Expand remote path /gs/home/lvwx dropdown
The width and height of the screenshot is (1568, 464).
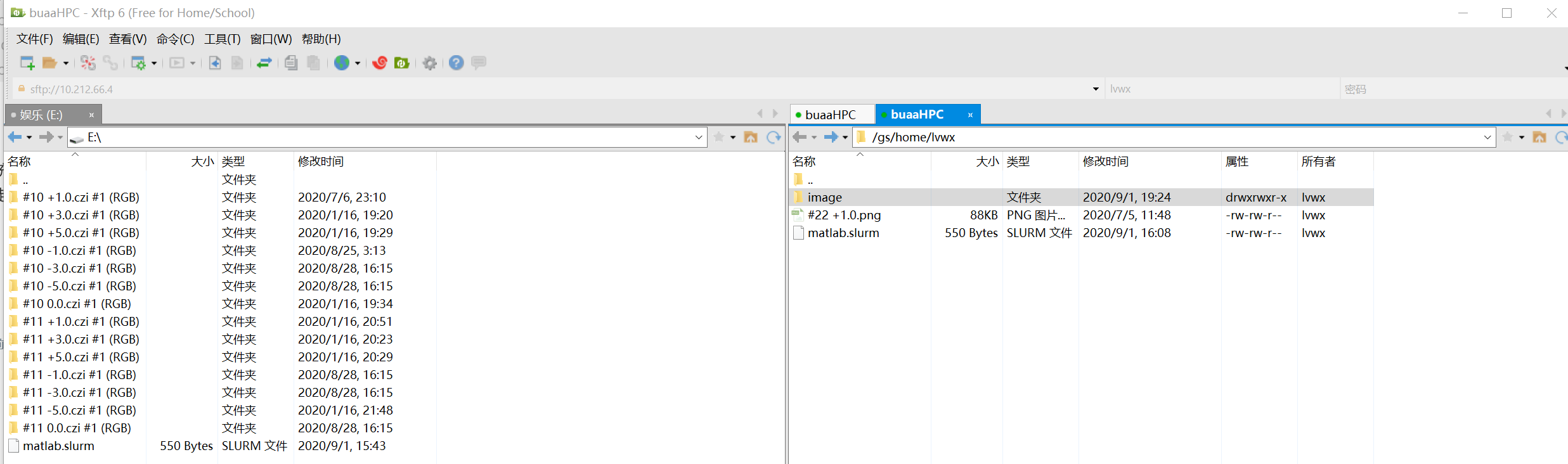point(1487,137)
